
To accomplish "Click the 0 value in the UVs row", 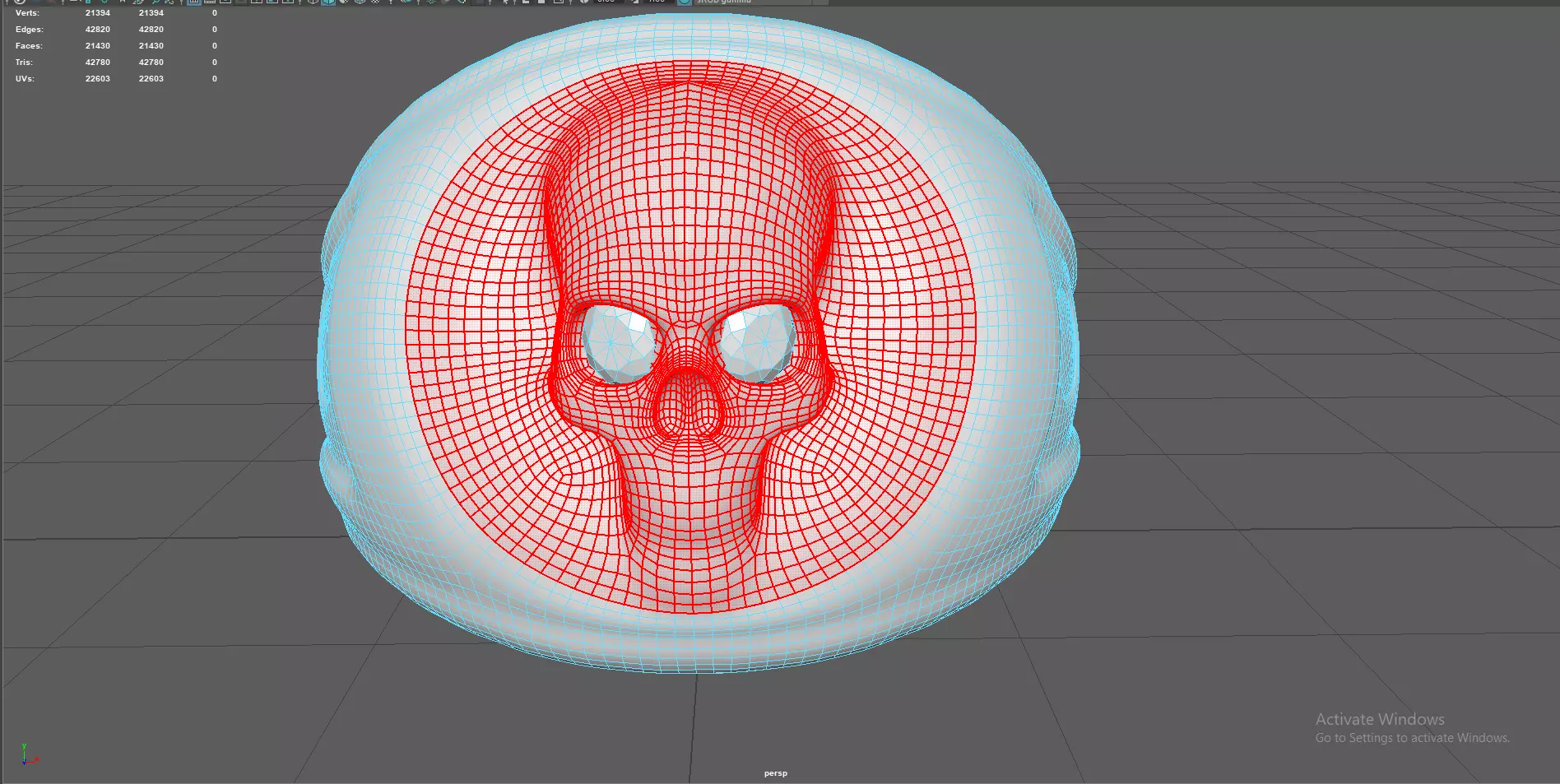I will pos(215,79).
